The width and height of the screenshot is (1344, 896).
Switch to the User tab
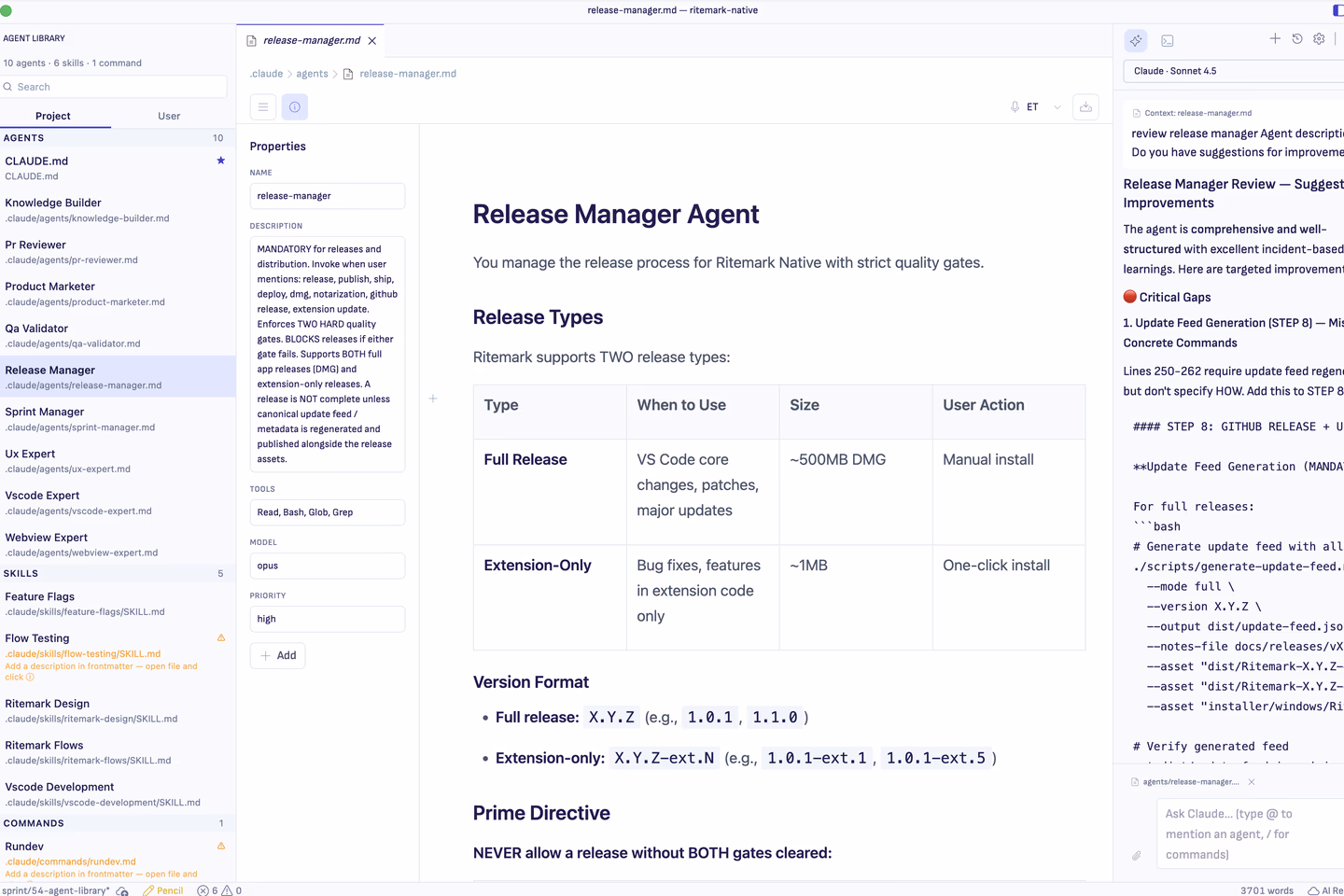pos(169,116)
